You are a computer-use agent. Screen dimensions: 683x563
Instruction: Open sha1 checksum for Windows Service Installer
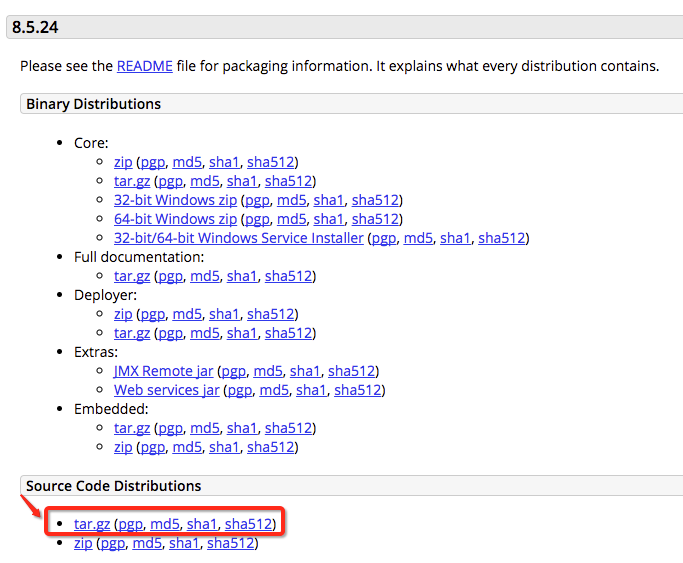(455, 238)
